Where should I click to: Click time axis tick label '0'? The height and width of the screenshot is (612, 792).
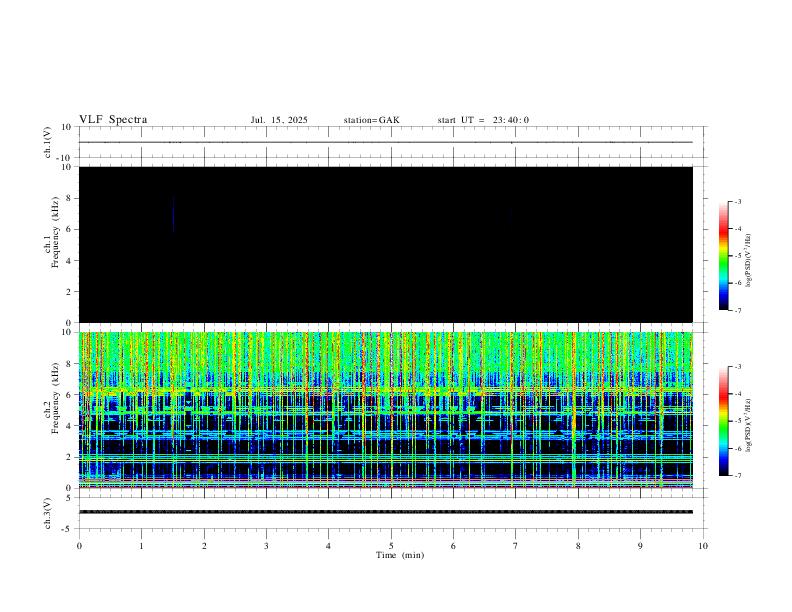click(x=79, y=546)
